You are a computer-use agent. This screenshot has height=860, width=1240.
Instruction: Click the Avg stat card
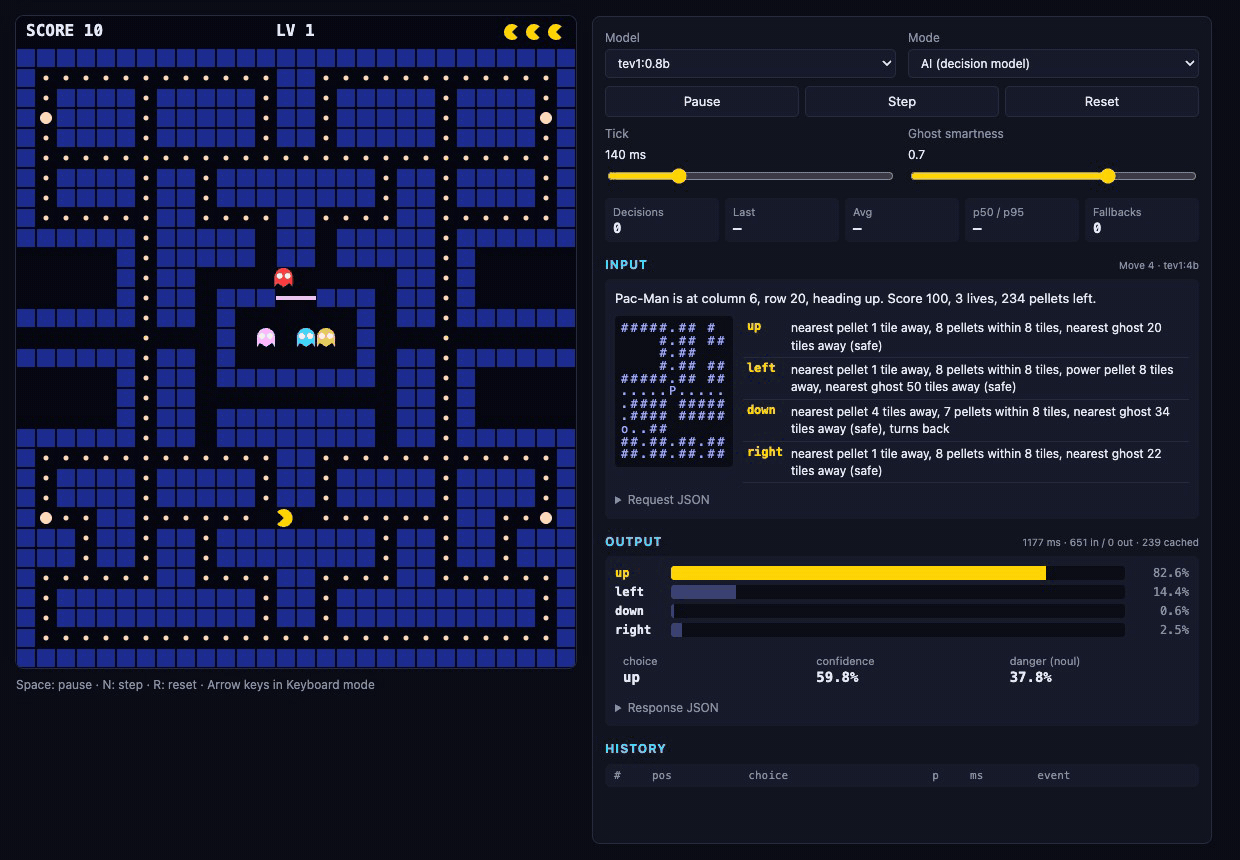click(902, 220)
